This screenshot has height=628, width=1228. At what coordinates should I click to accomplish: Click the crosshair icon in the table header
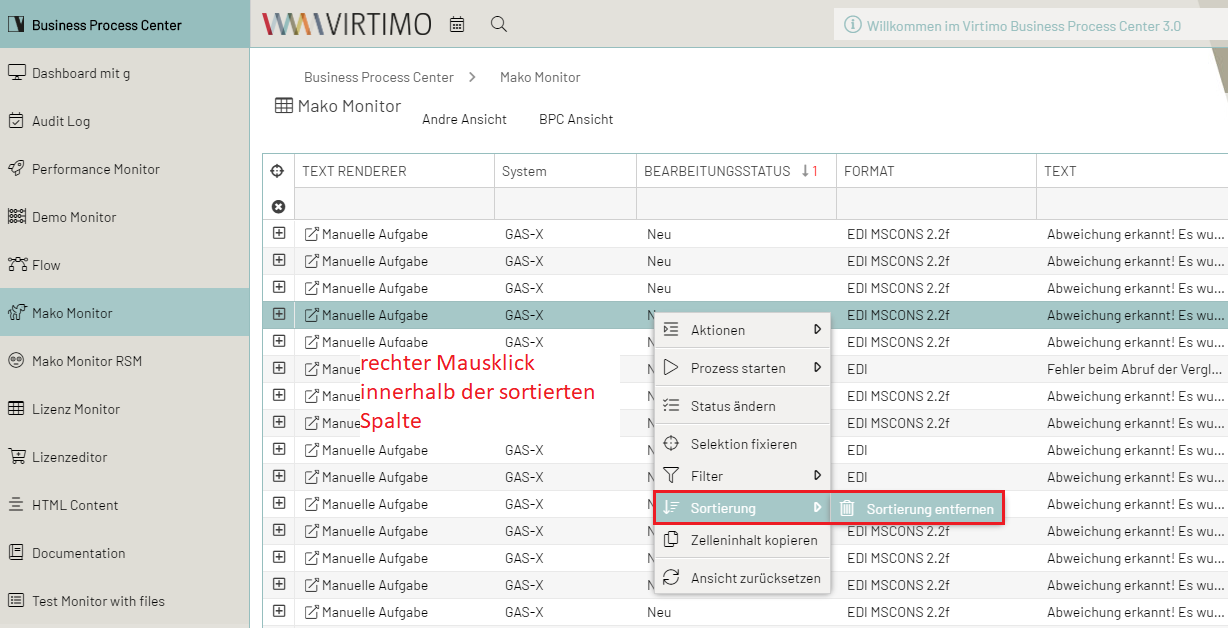278,170
